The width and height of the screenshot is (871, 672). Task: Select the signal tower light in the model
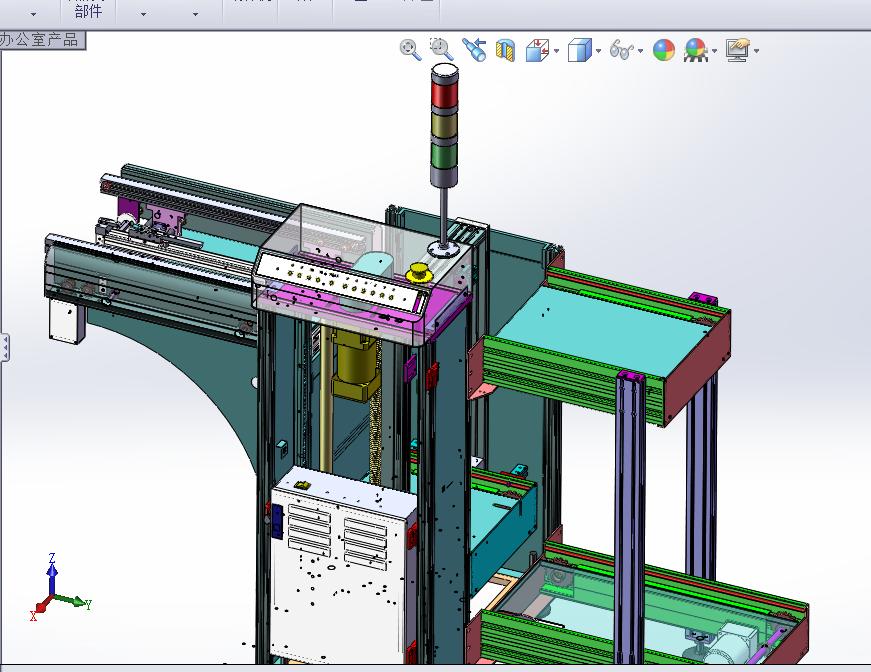click(x=445, y=125)
